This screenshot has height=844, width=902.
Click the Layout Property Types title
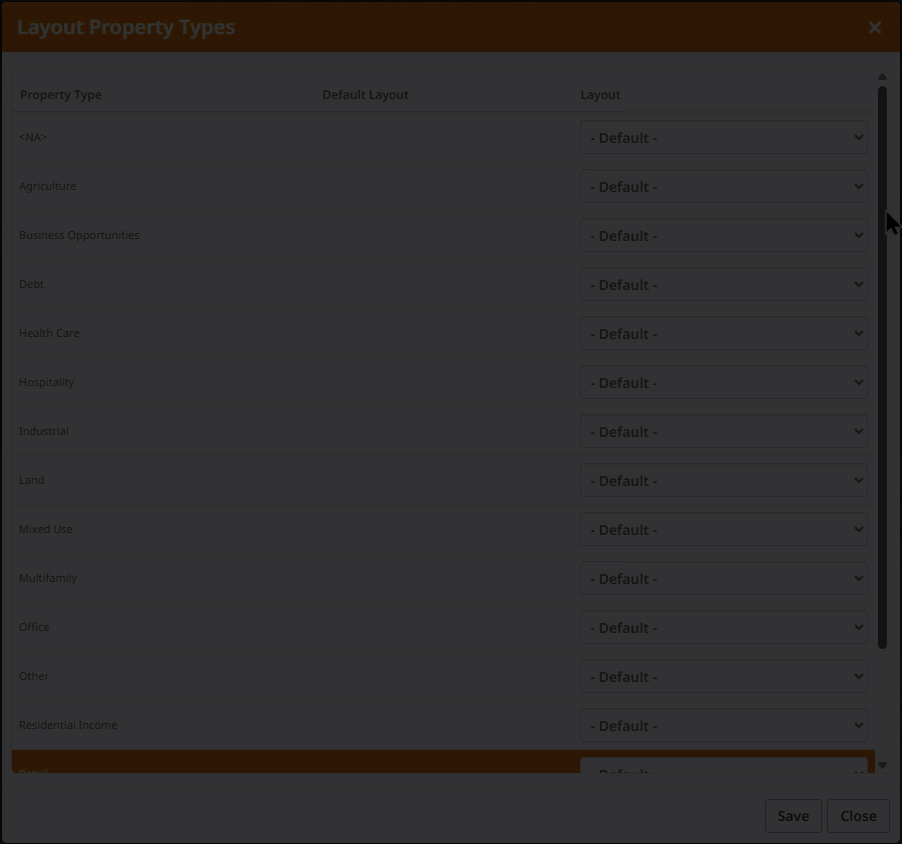click(x=126, y=28)
